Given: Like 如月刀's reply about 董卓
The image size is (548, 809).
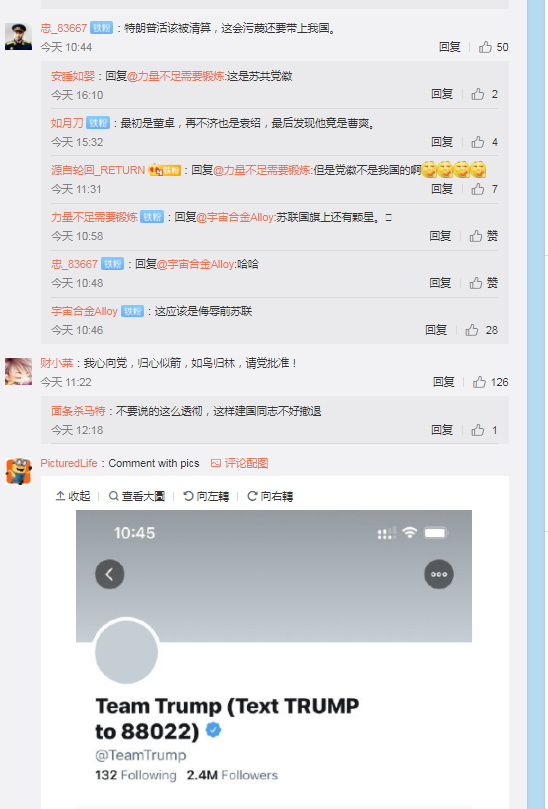Looking at the screenshot, I should [484, 142].
